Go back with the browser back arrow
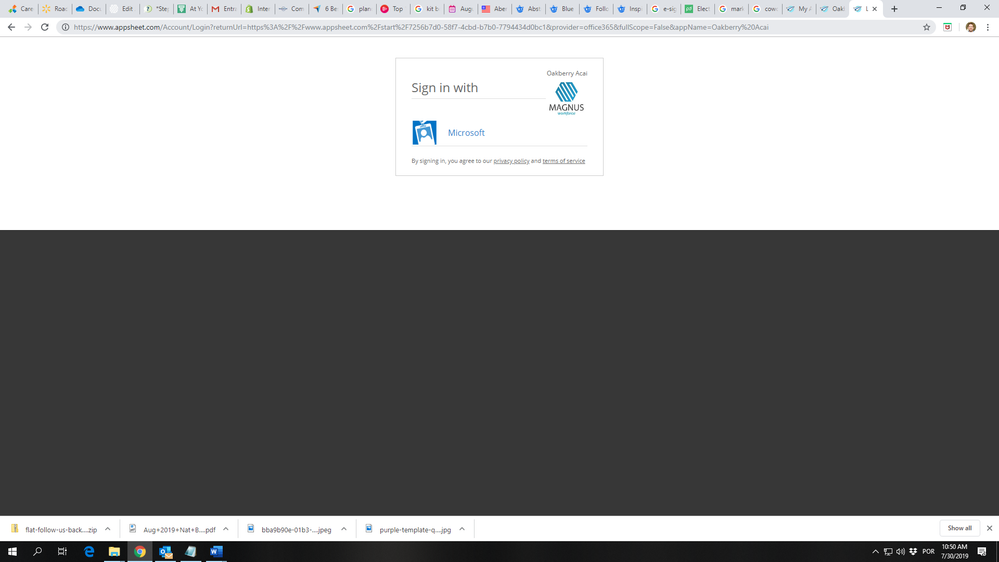 coord(11,27)
